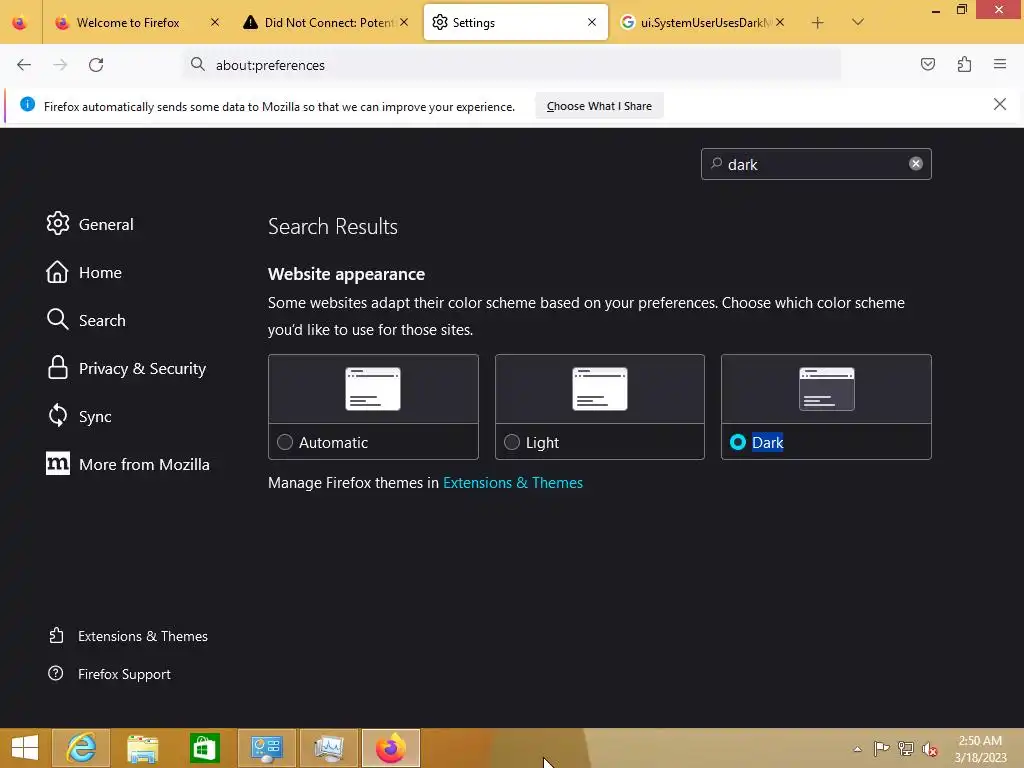
Task: Launch Internet Explorer from taskbar
Action: click(81, 748)
